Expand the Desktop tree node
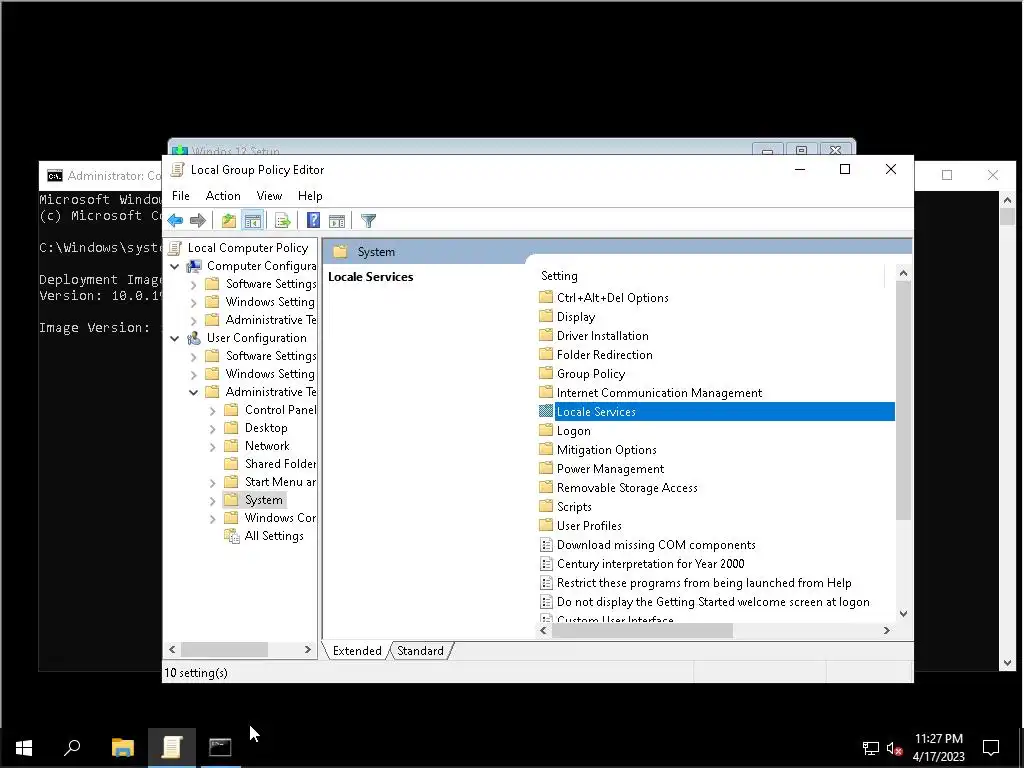Image resolution: width=1024 pixels, height=768 pixels. click(x=212, y=428)
